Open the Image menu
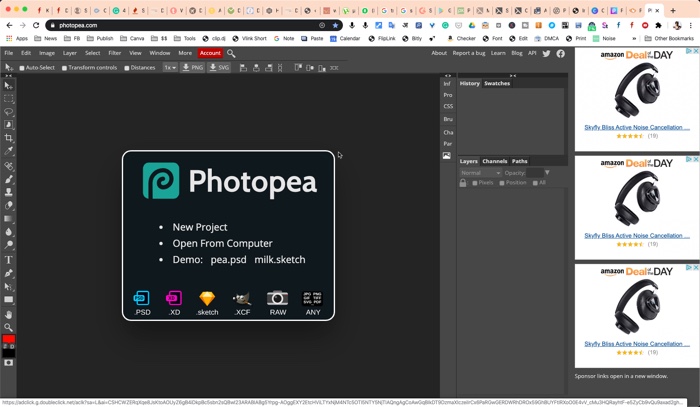Screen dimensions: 700x407 pyautogui.click(x=47, y=53)
